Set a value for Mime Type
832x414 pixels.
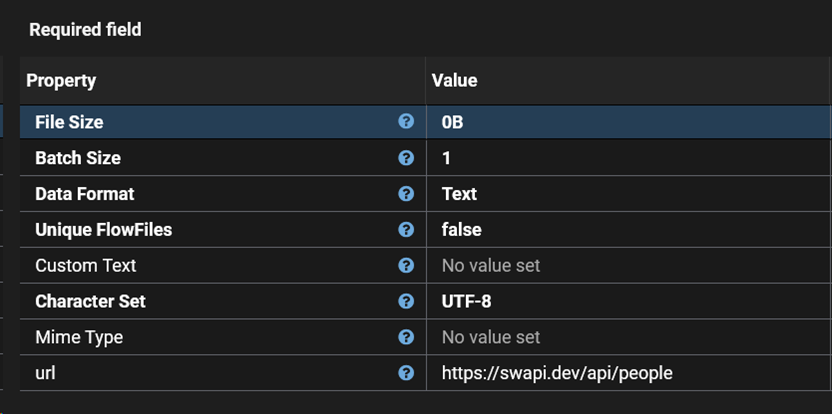coord(491,337)
